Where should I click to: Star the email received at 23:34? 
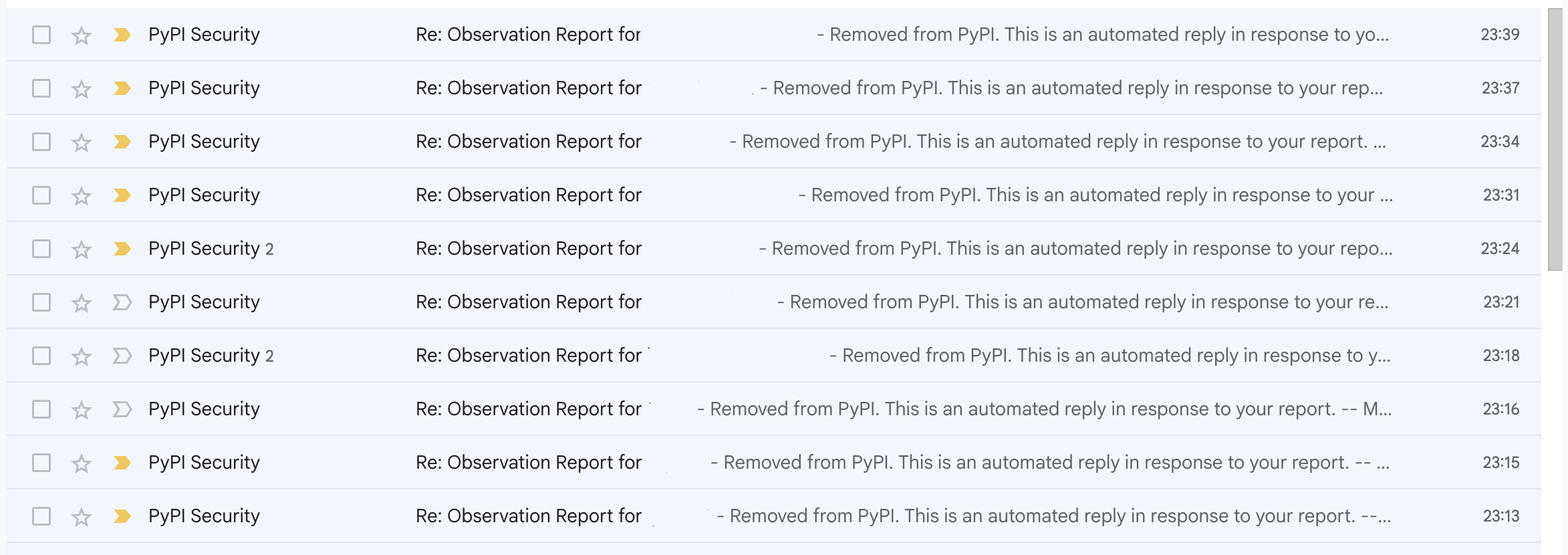coord(82,142)
